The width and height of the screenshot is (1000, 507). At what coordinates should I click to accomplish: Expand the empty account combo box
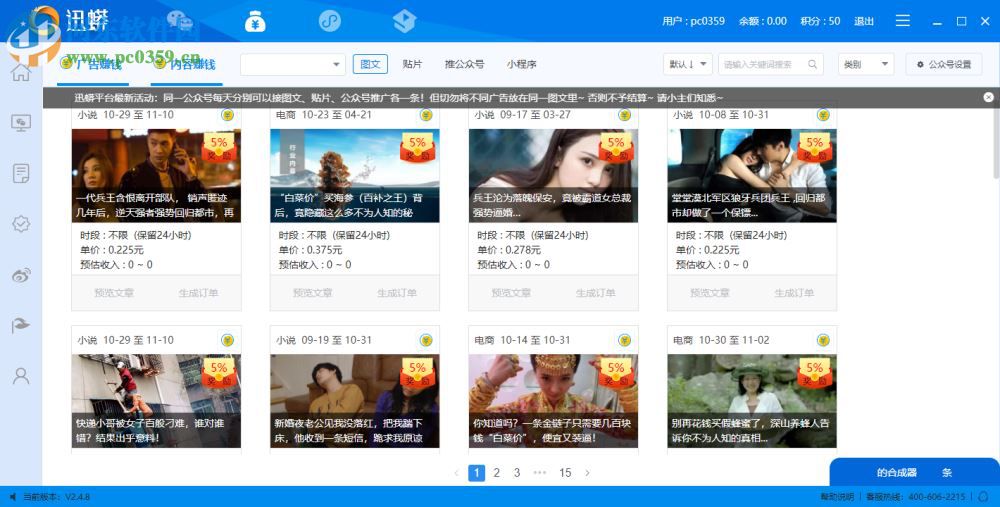coord(293,64)
